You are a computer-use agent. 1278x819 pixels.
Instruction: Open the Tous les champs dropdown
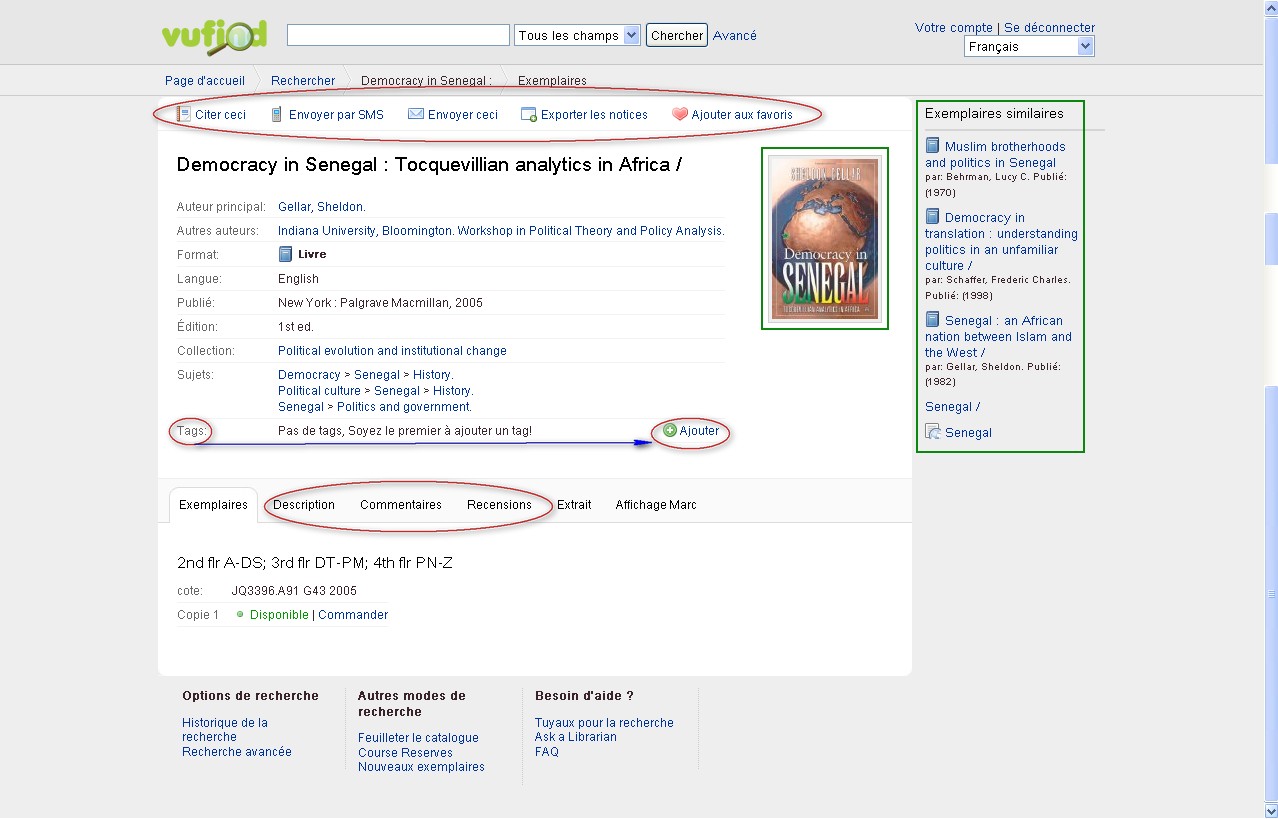click(x=577, y=35)
